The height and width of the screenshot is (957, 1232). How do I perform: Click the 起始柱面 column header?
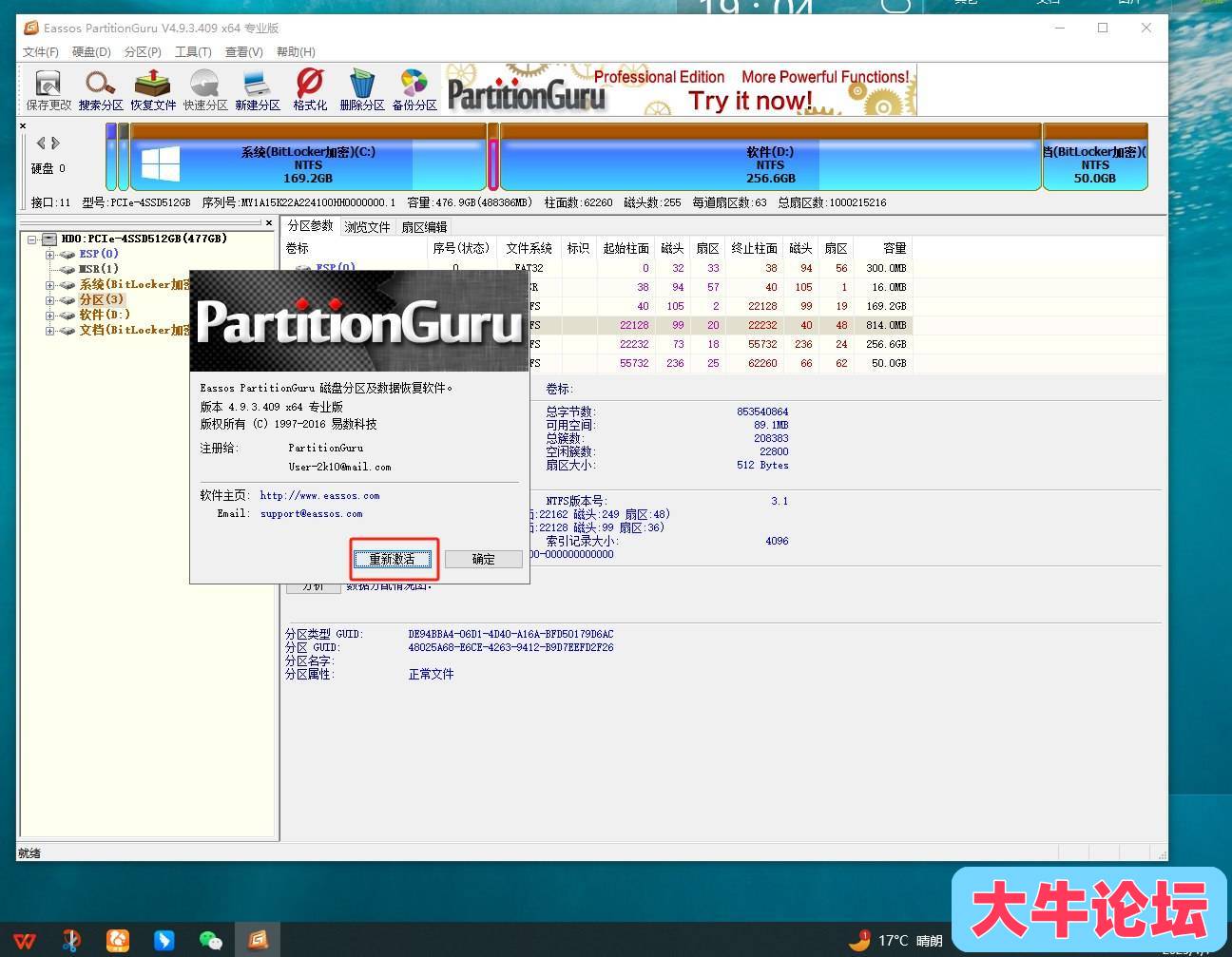[626, 248]
